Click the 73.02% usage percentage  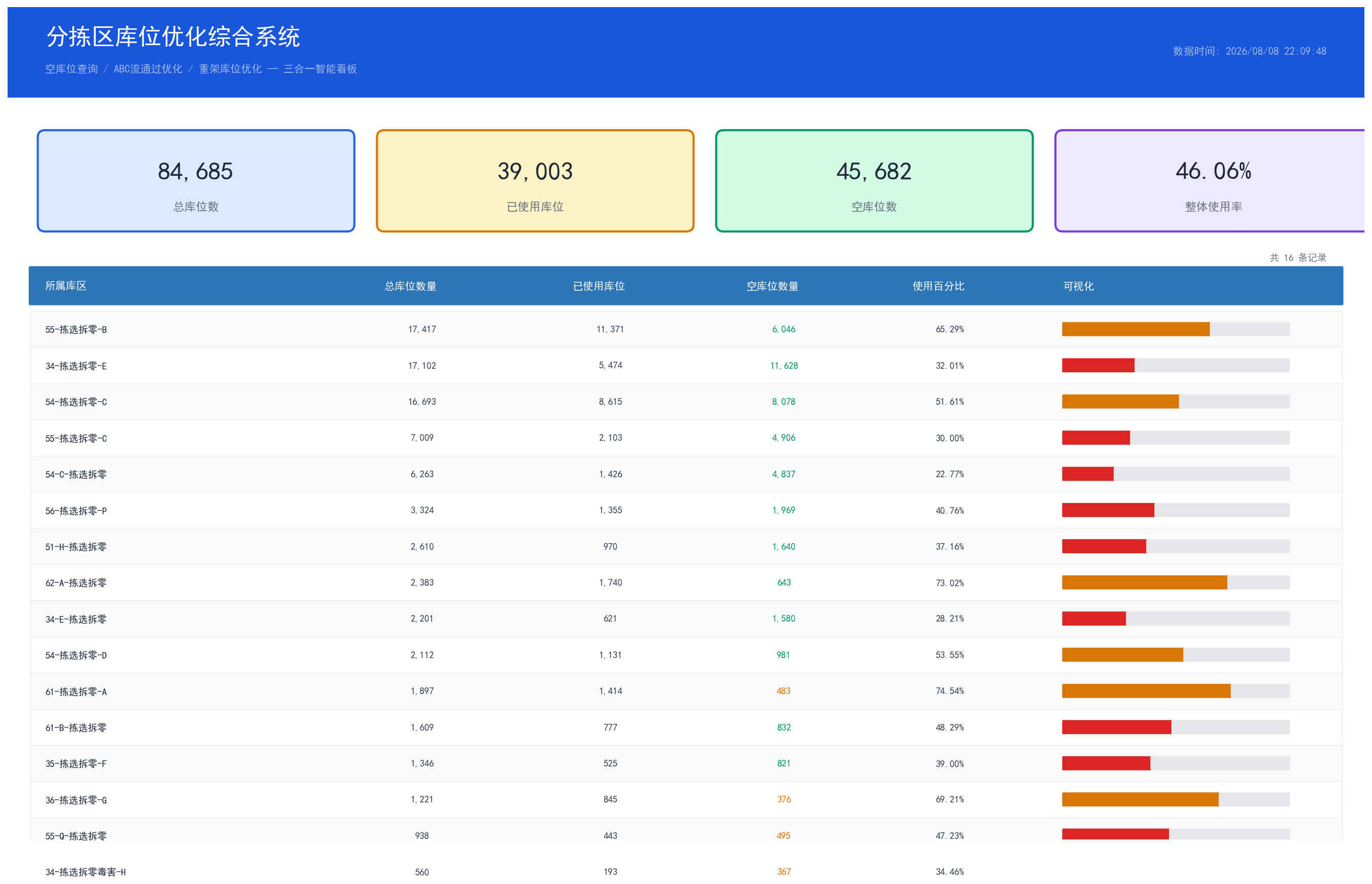(950, 582)
